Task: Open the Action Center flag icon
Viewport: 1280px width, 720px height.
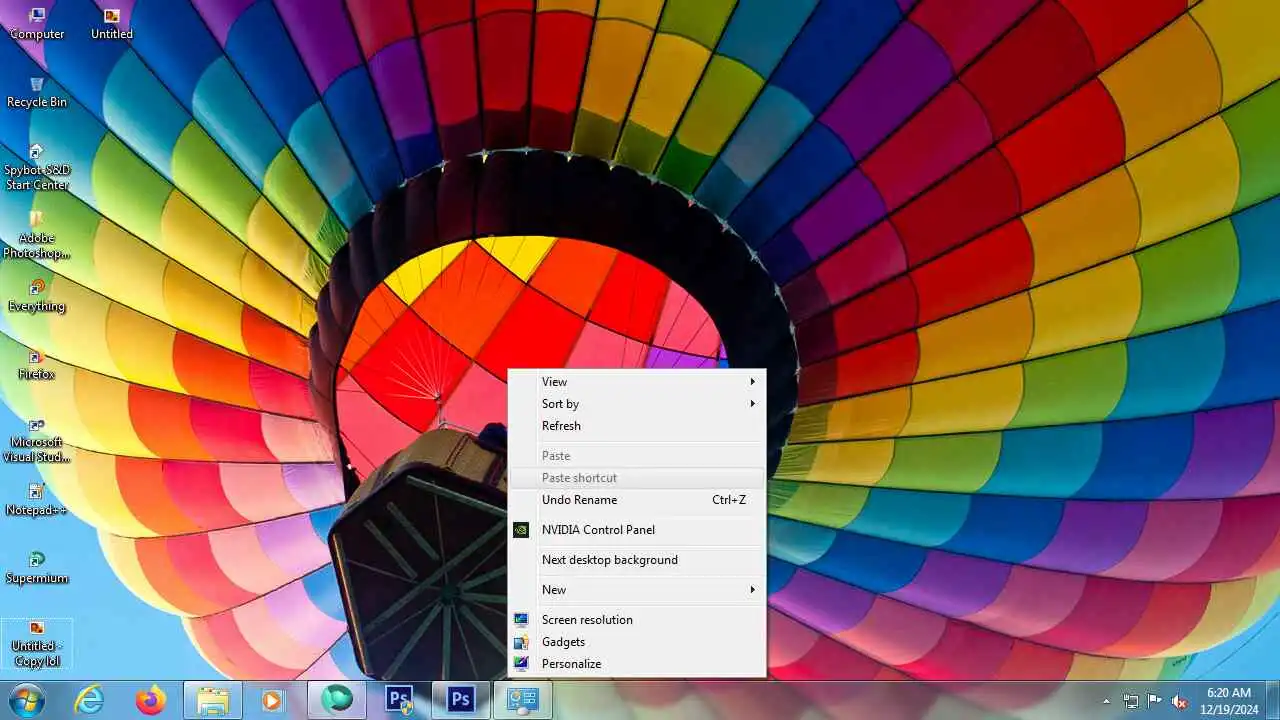Action: [x=1155, y=701]
